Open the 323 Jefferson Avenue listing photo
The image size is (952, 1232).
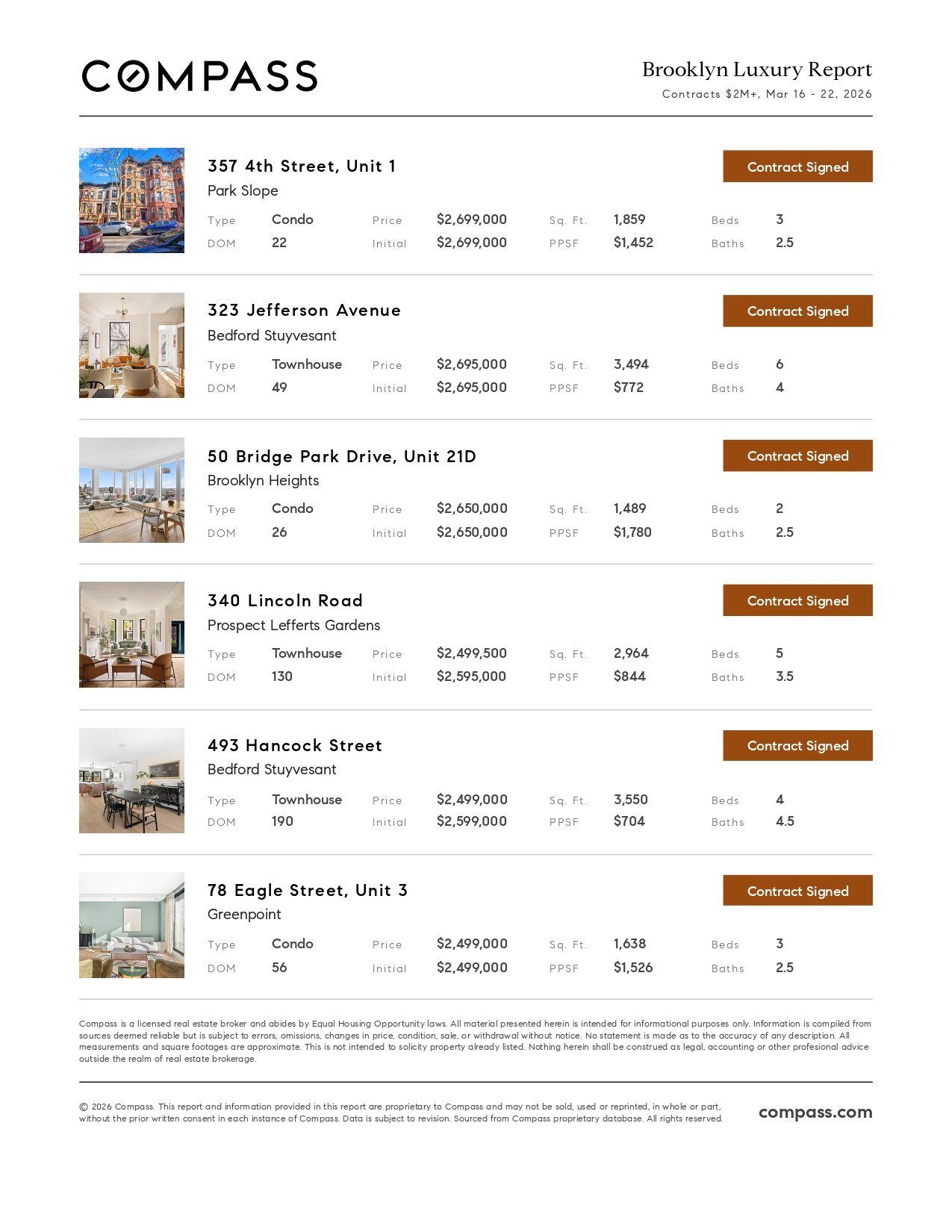(x=131, y=345)
